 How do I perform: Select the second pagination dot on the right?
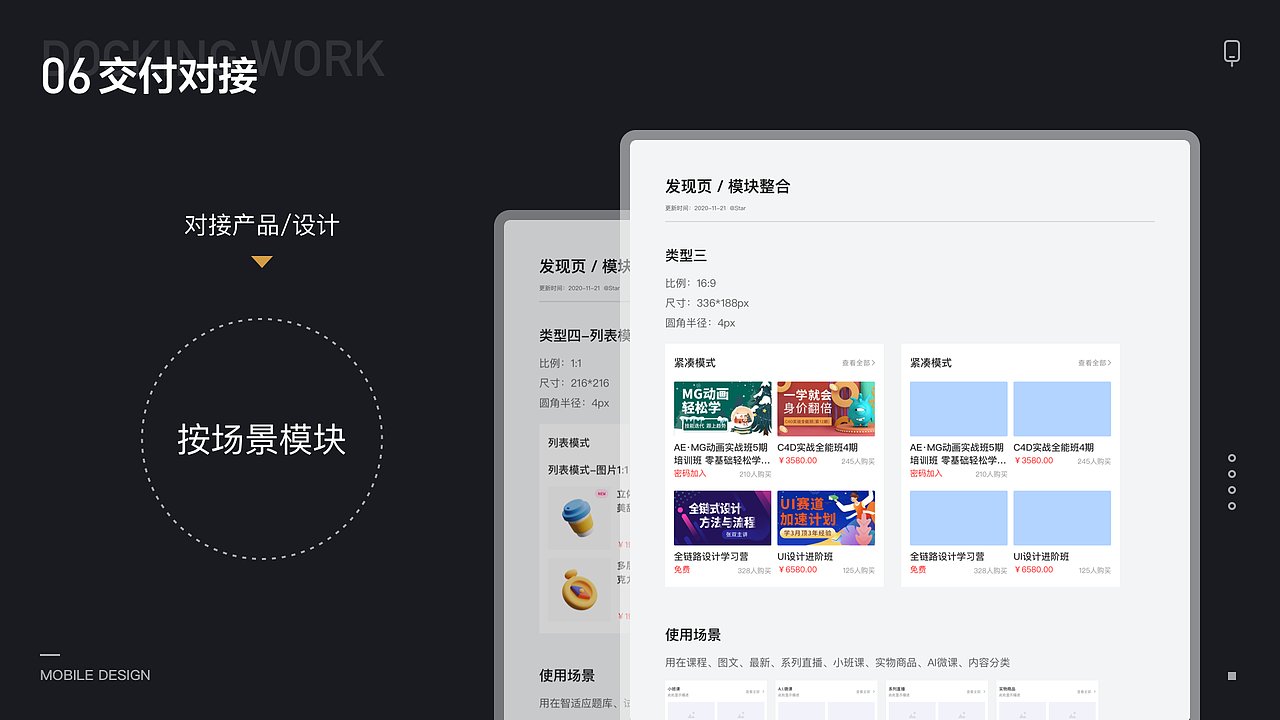(x=1232, y=474)
